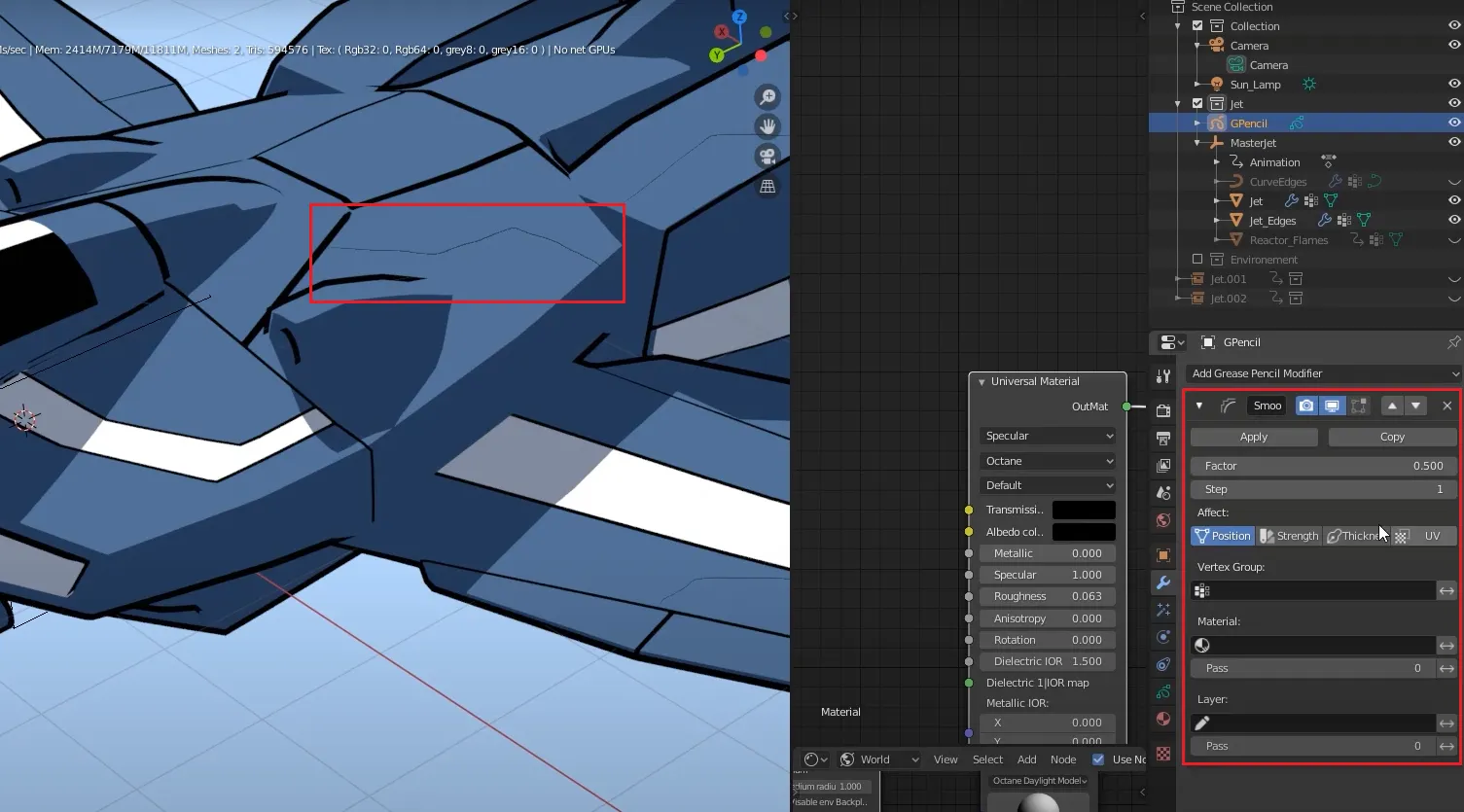The height and width of the screenshot is (812, 1464).
Task: Collapse the MasterJet tree item
Action: tap(1197, 143)
